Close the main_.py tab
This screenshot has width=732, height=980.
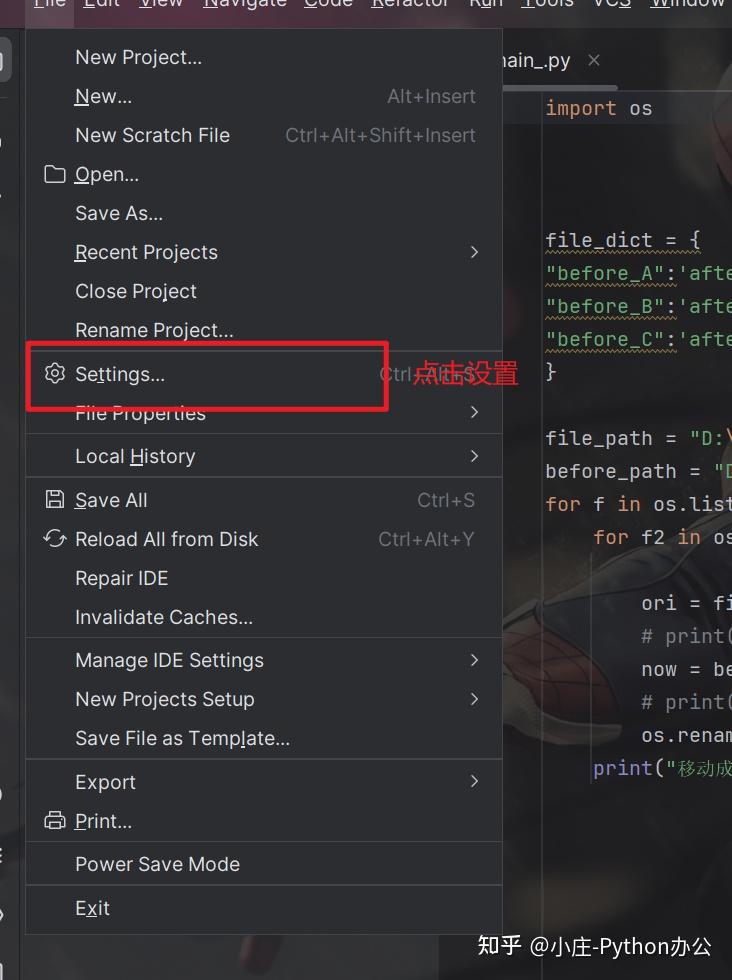pyautogui.click(x=593, y=60)
